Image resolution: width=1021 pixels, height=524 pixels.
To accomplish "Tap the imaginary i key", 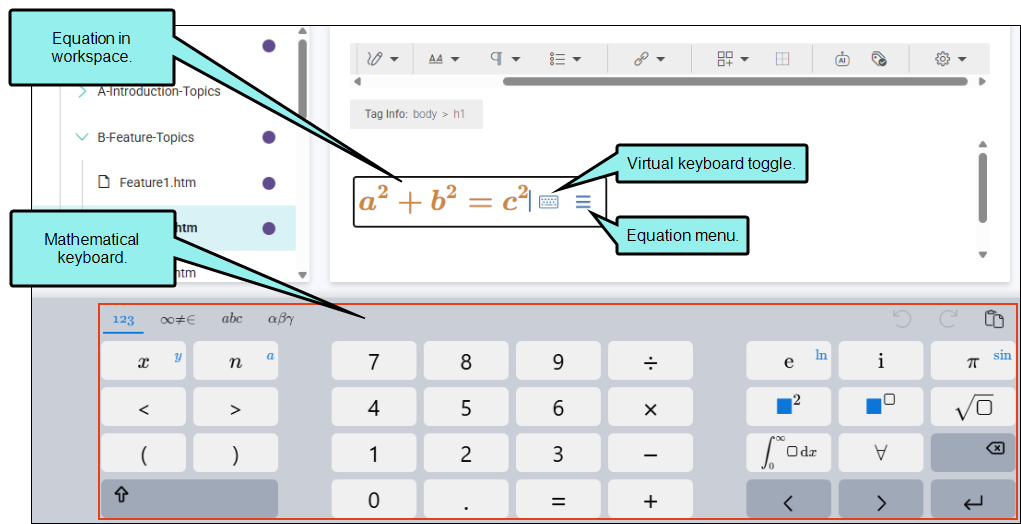I will 881,361.
